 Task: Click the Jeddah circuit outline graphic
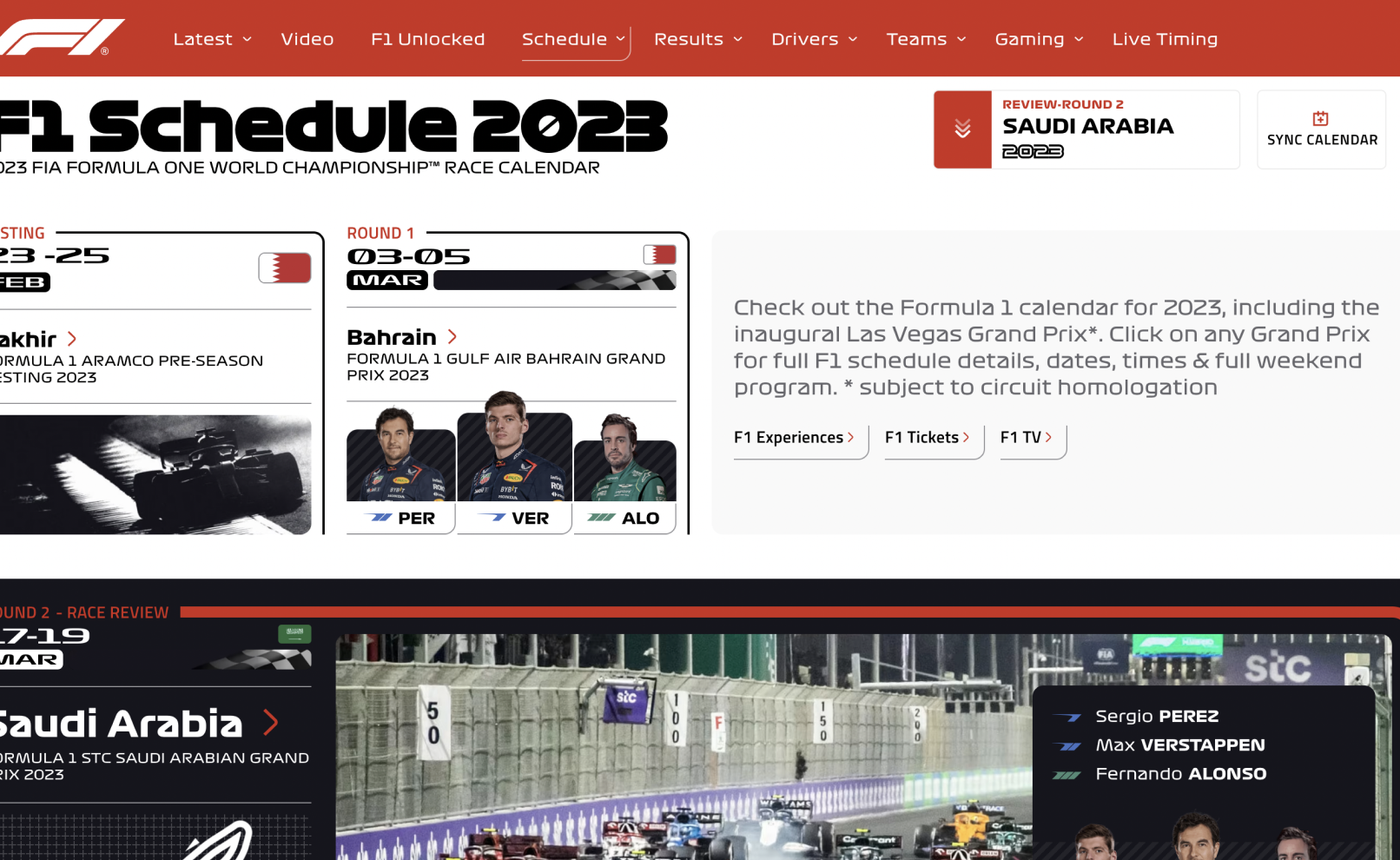(217, 841)
